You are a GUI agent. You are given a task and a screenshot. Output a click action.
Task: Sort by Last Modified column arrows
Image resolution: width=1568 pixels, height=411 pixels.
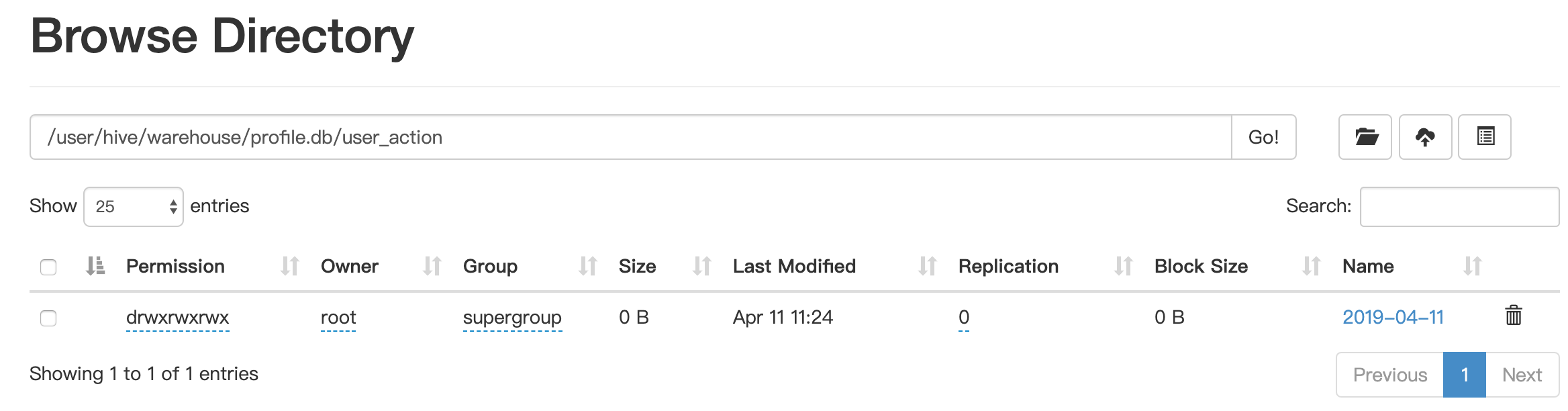point(927,267)
